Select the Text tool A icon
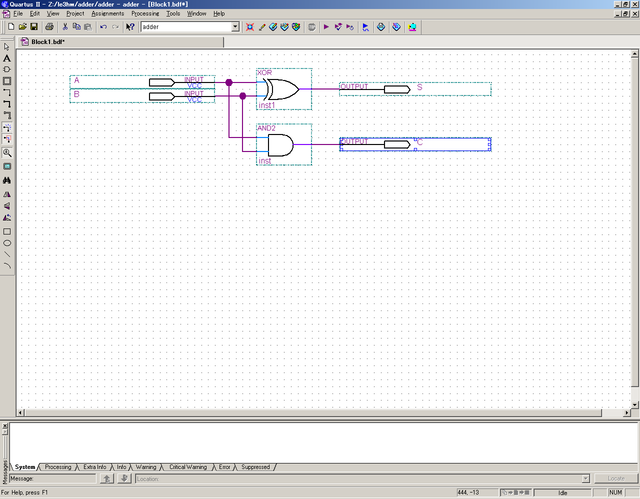The image size is (640, 499). tap(7, 58)
